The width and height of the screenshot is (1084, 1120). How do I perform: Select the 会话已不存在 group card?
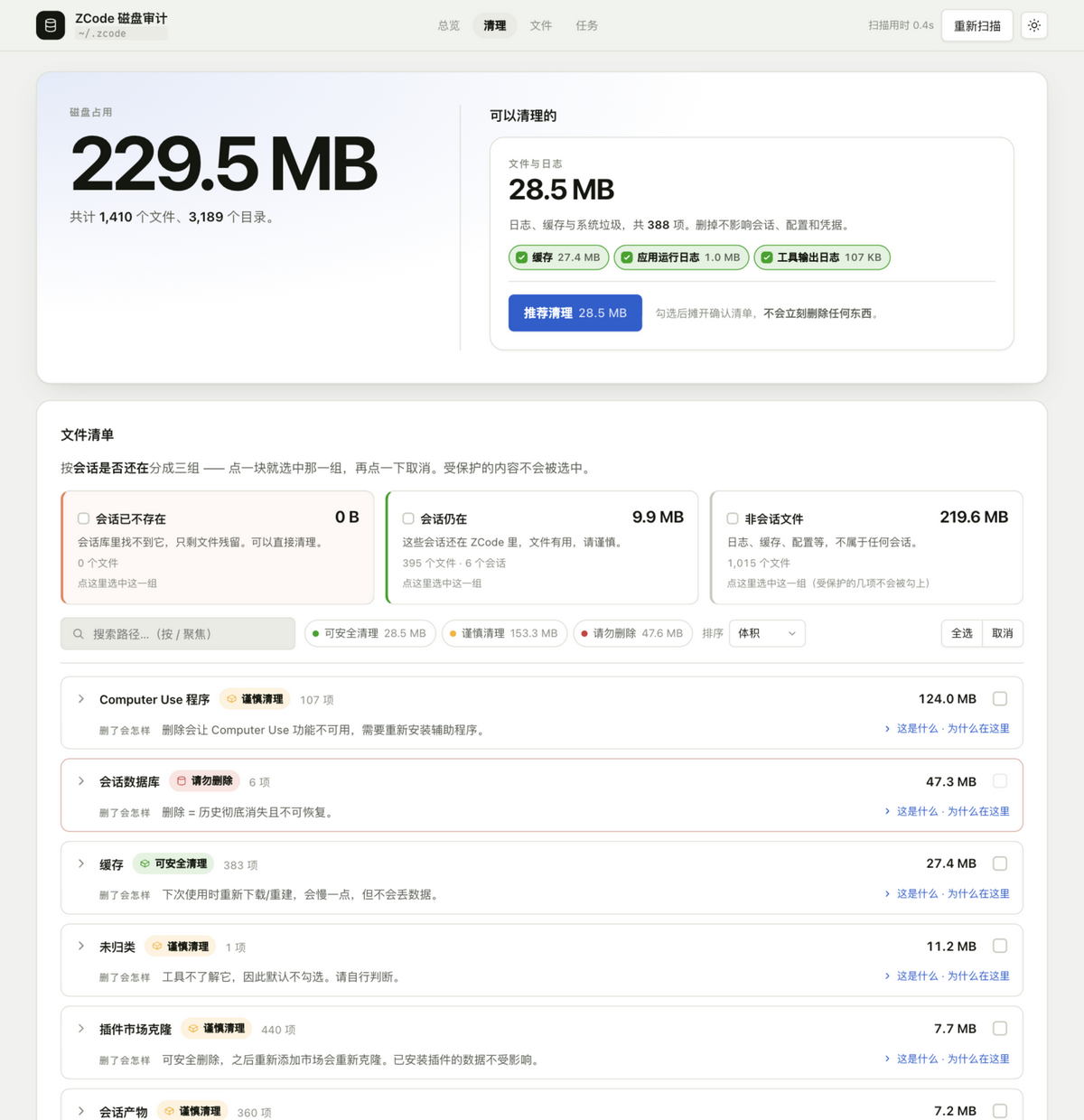(x=218, y=547)
